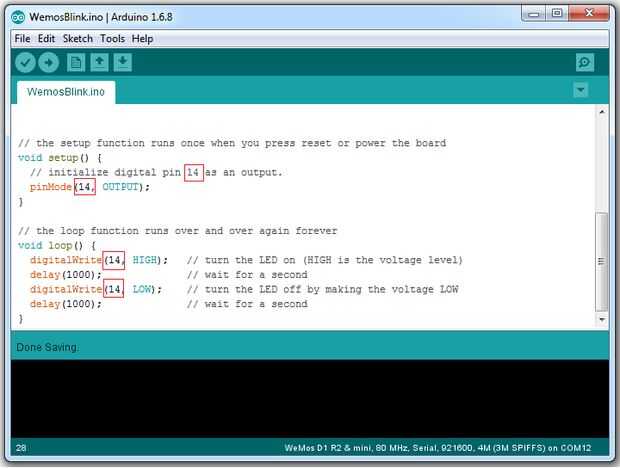Select the WemosBlink.ino tab
The height and width of the screenshot is (468, 620).
tap(66, 92)
